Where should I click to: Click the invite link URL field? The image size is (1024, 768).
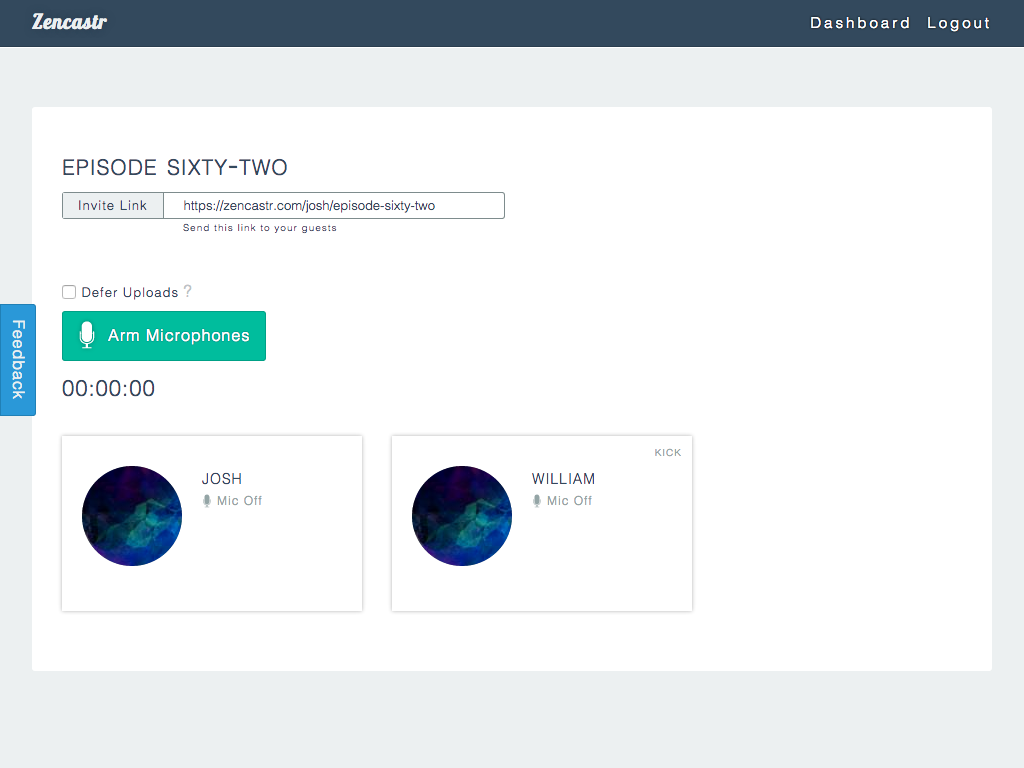333,206
